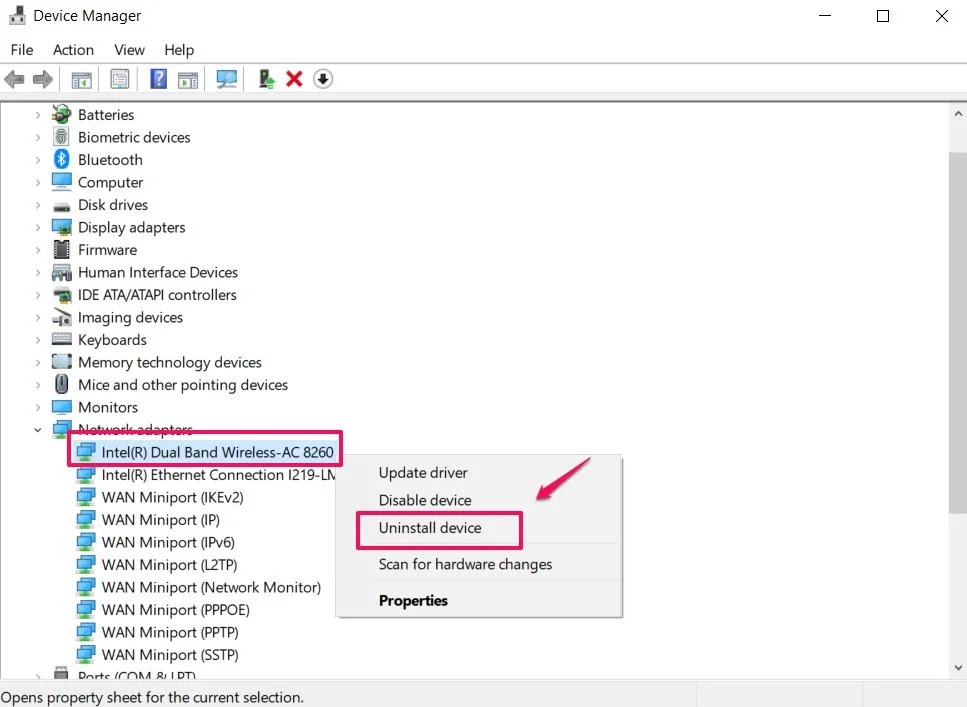Expand the Display adapters chevron
Image resolution: width=967 pixels, height=707 pixels.
coord(38,227)
